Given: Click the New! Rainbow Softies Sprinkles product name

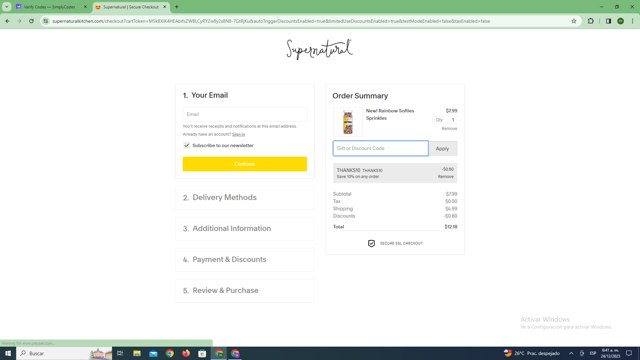Looking at the screenshot, I should 390,114.
